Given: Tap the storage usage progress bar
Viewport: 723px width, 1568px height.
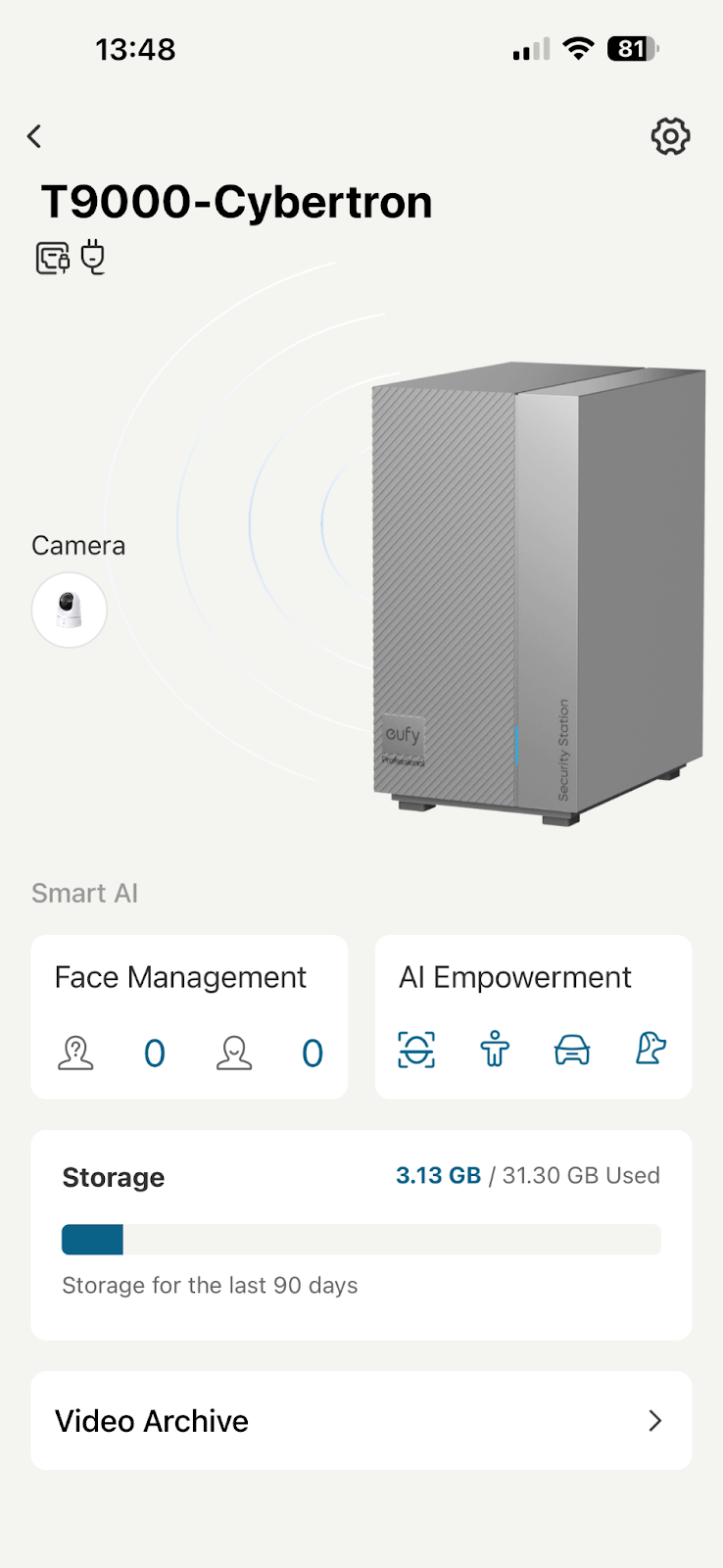Looking at the screenshot, I should (x=361, y=1240).
